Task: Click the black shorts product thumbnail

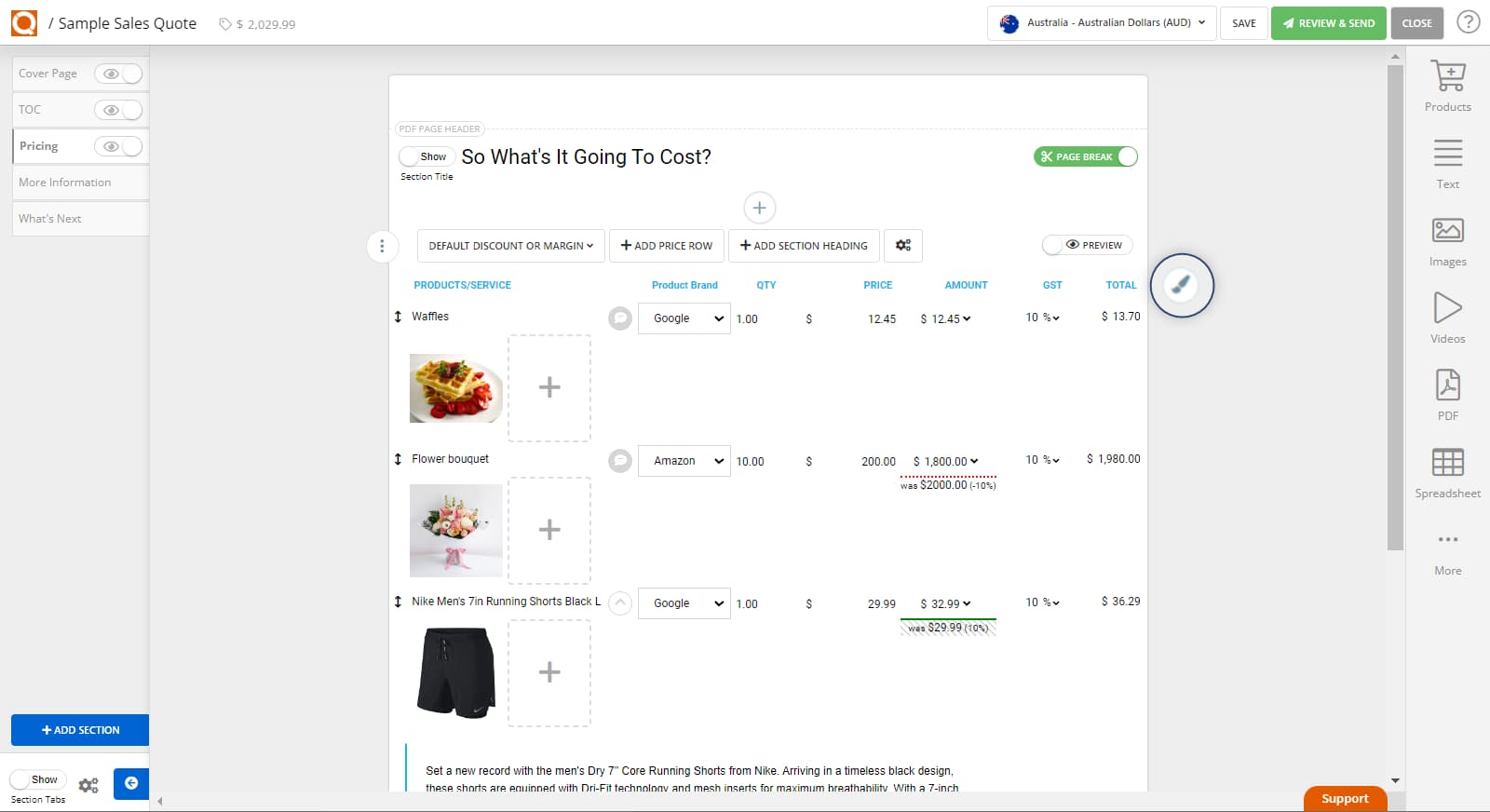Action: (x=456, y=672)
